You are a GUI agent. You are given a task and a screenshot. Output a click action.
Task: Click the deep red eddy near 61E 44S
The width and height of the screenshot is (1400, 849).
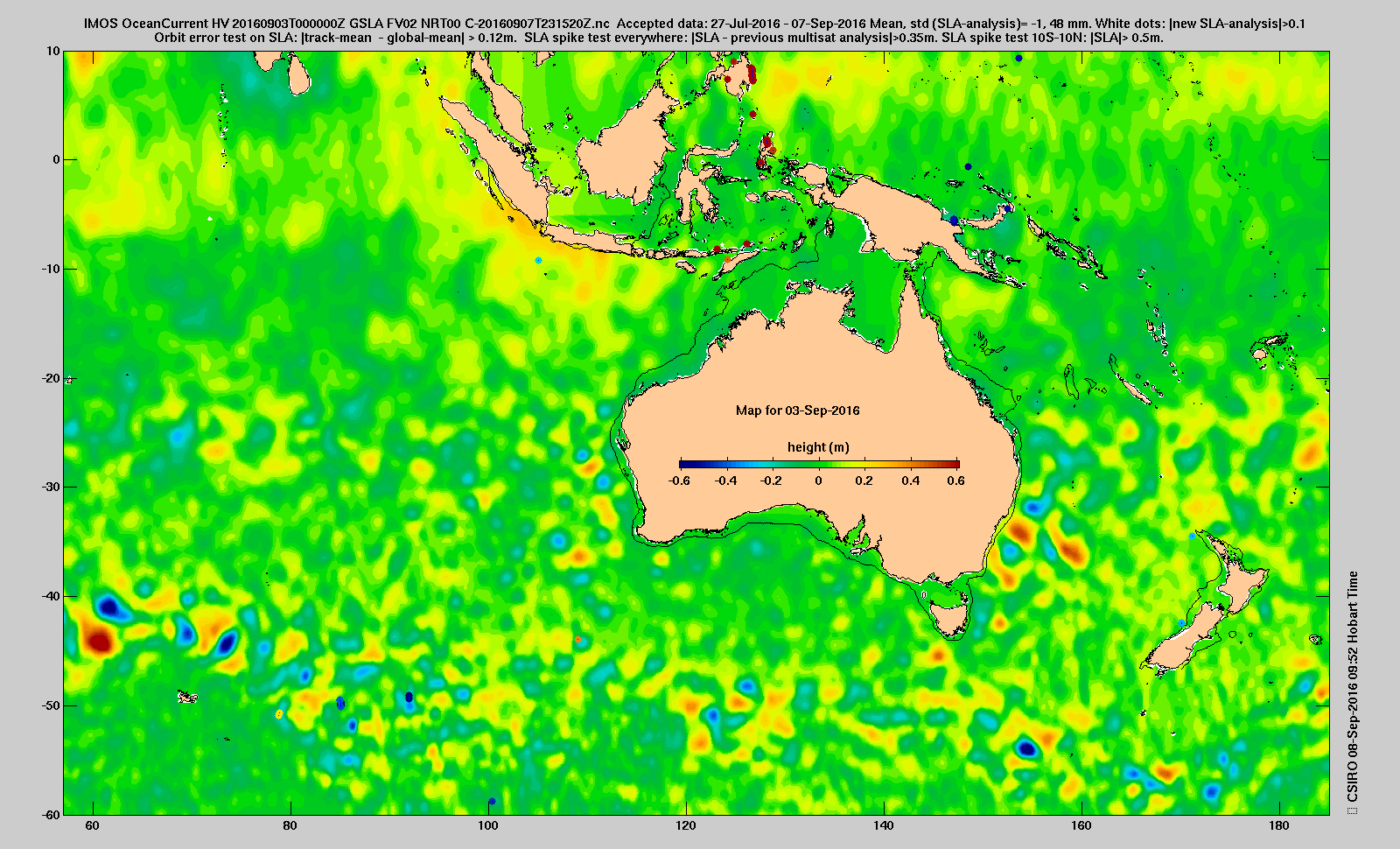[98, 642]
